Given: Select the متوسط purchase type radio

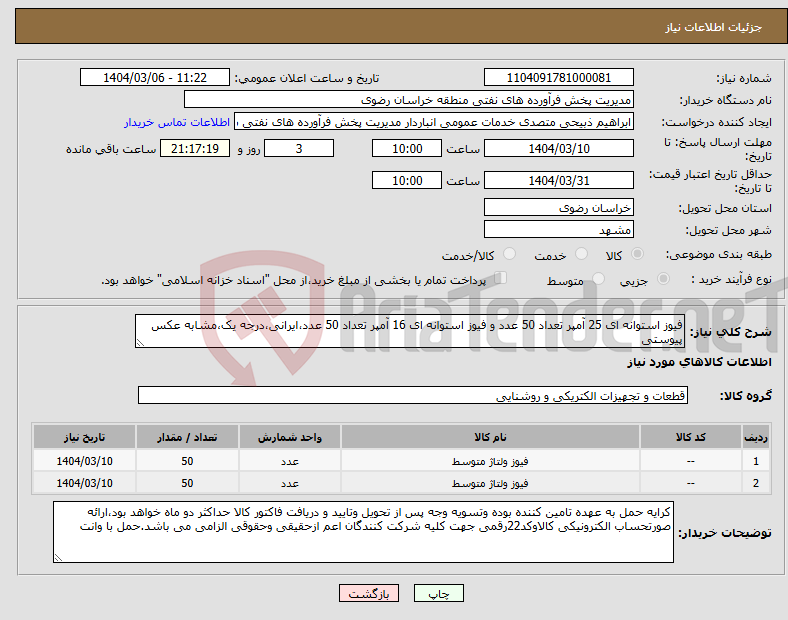Looking at the screenshot, I should [599, 279].
